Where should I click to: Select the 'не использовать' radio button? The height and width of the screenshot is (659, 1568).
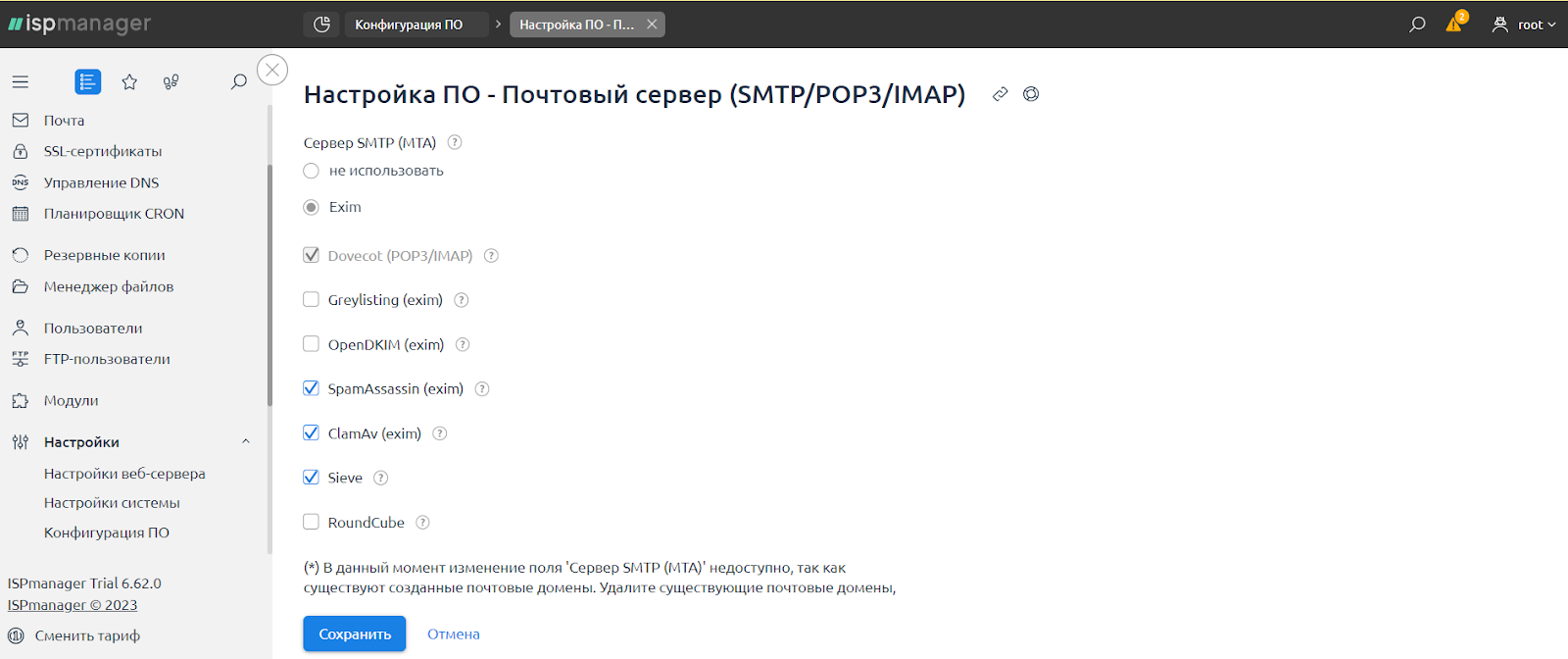(312, 171)
